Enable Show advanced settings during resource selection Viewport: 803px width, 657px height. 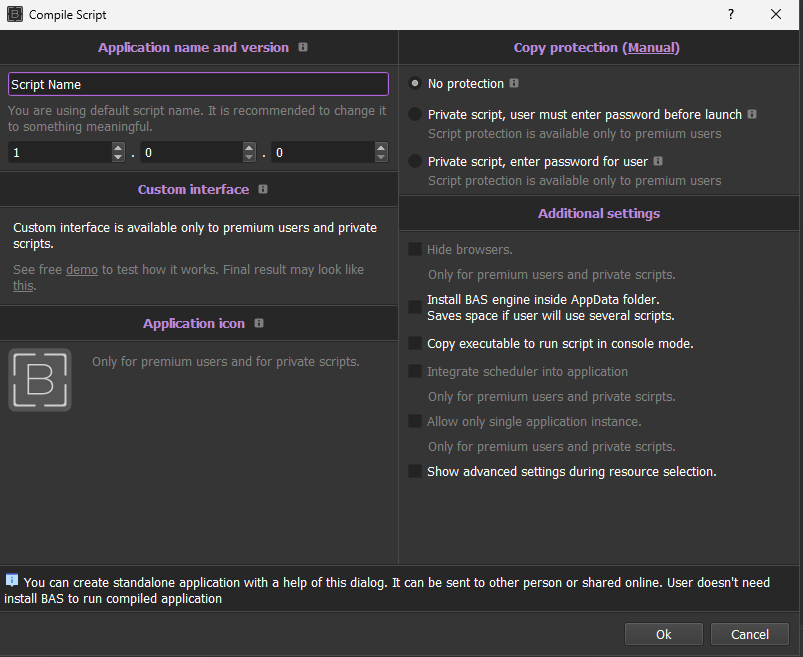click(415, 471)
